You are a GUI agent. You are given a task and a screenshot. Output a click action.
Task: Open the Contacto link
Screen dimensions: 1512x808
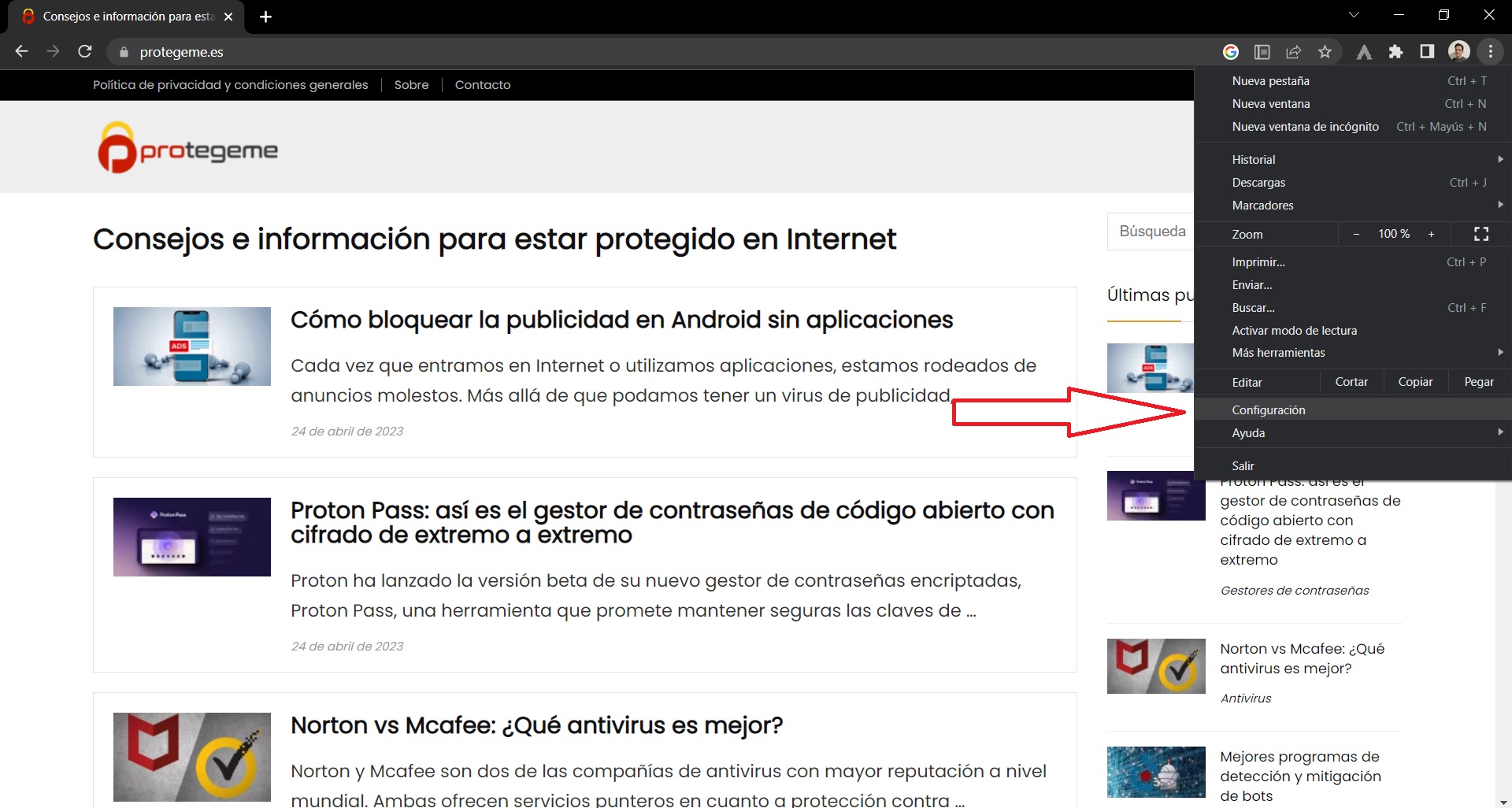(483, 85)
